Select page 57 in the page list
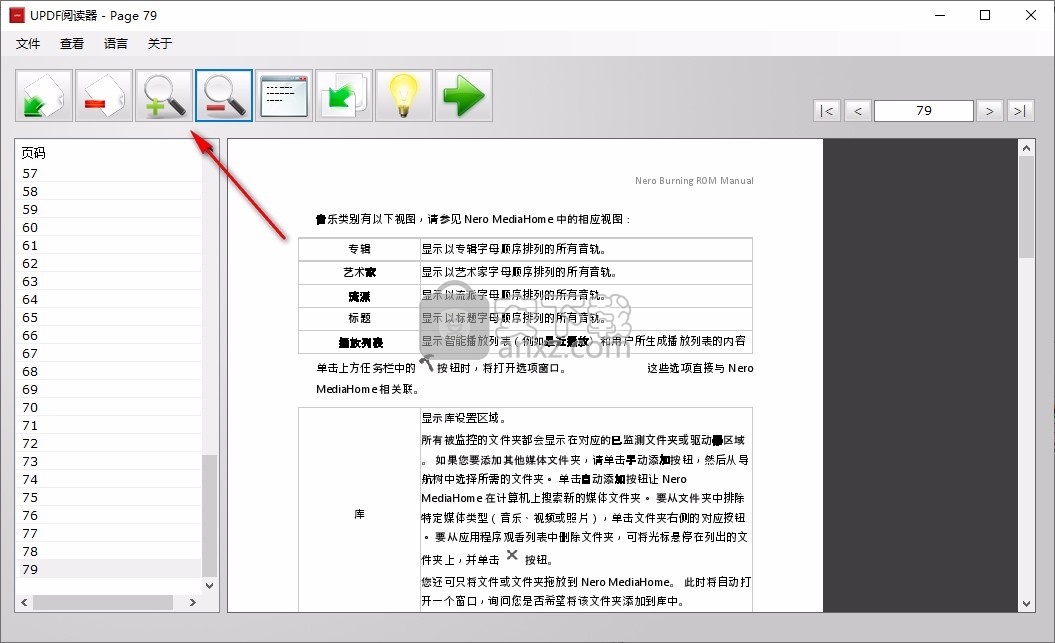 pos(108,174)
